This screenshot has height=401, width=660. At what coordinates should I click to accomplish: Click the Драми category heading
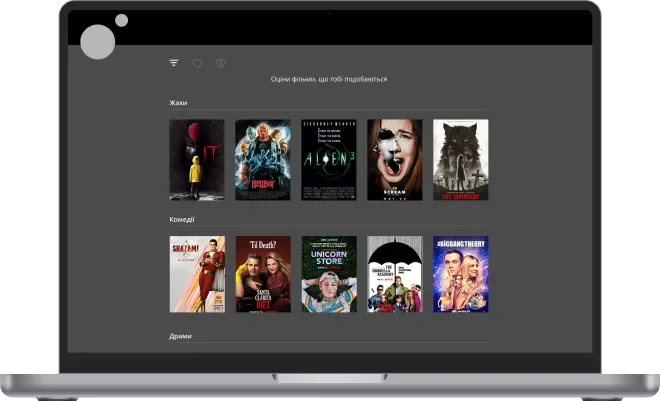click(x=180, y=336)
